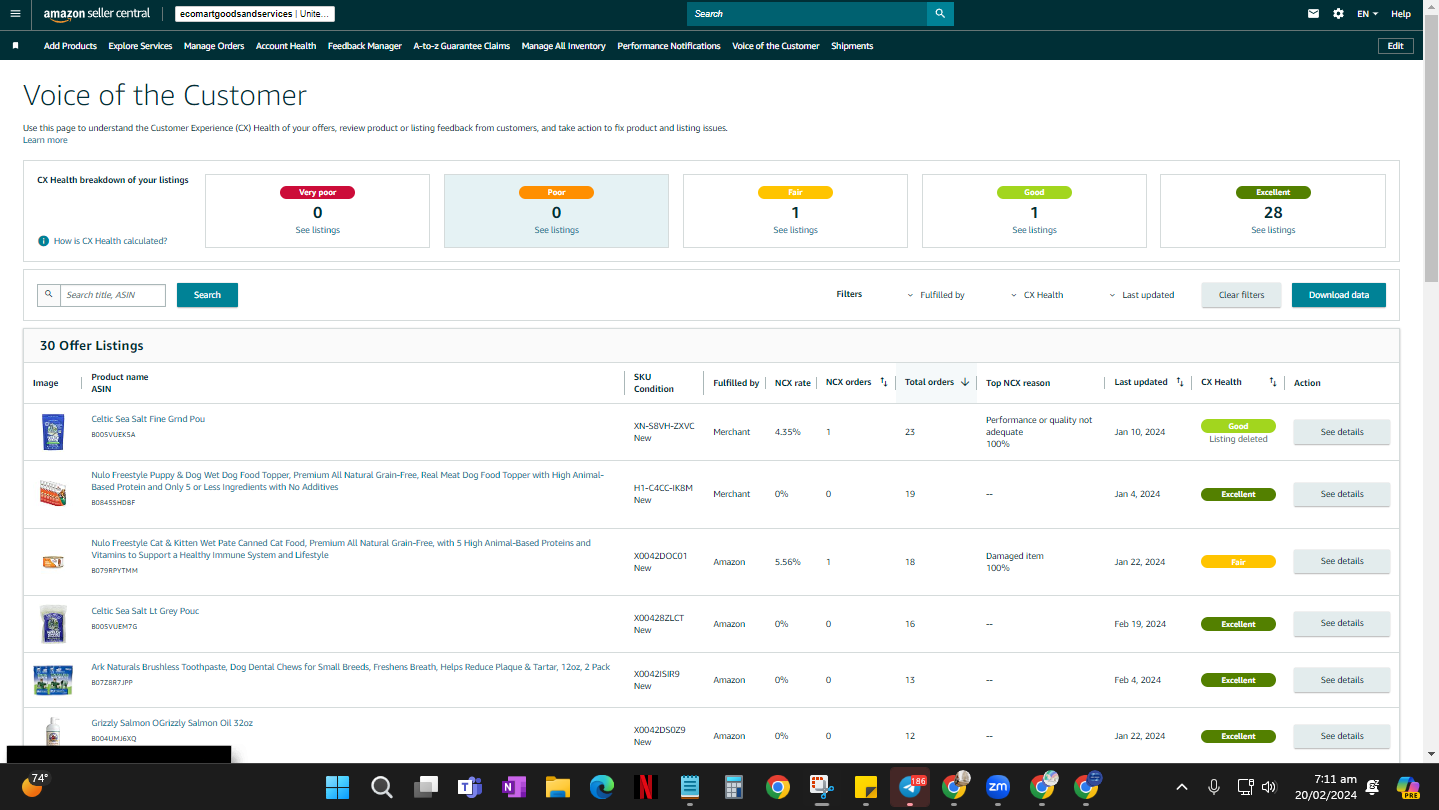Viewport: 1439px width, 810px height.
Task: Open Manage All Inventory
Action: point(564,46)
